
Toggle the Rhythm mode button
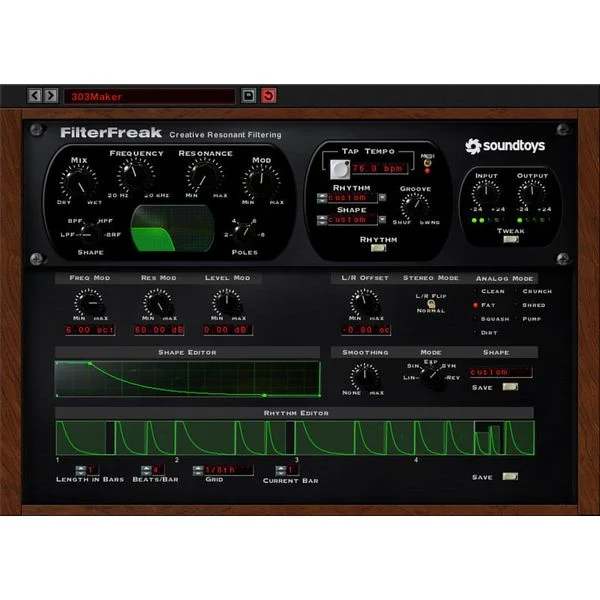coord(378,248)
